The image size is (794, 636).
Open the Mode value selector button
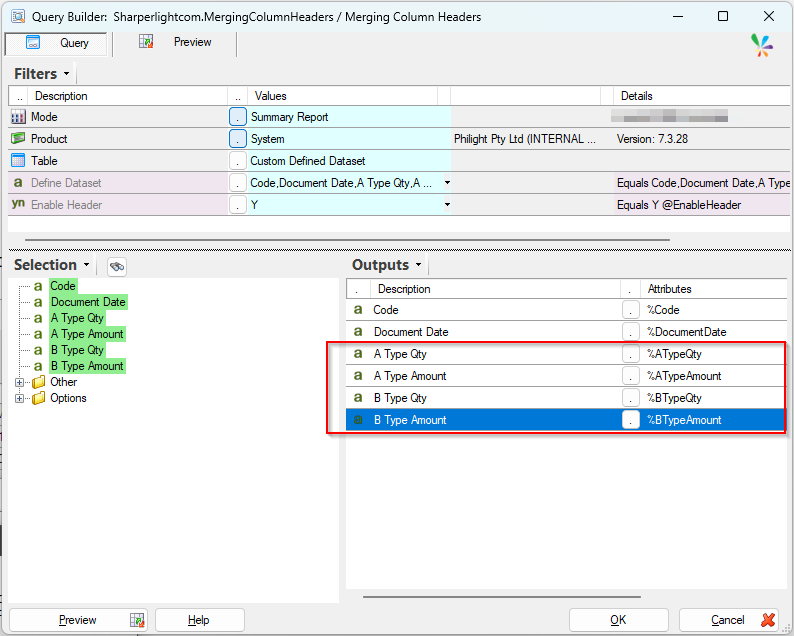[x=237, y=117]
